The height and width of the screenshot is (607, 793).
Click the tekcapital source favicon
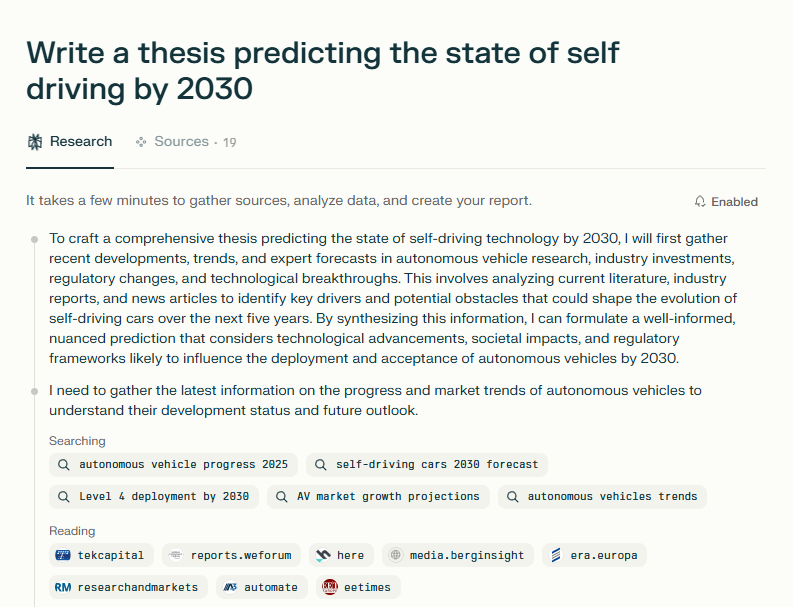coord(63,555)
